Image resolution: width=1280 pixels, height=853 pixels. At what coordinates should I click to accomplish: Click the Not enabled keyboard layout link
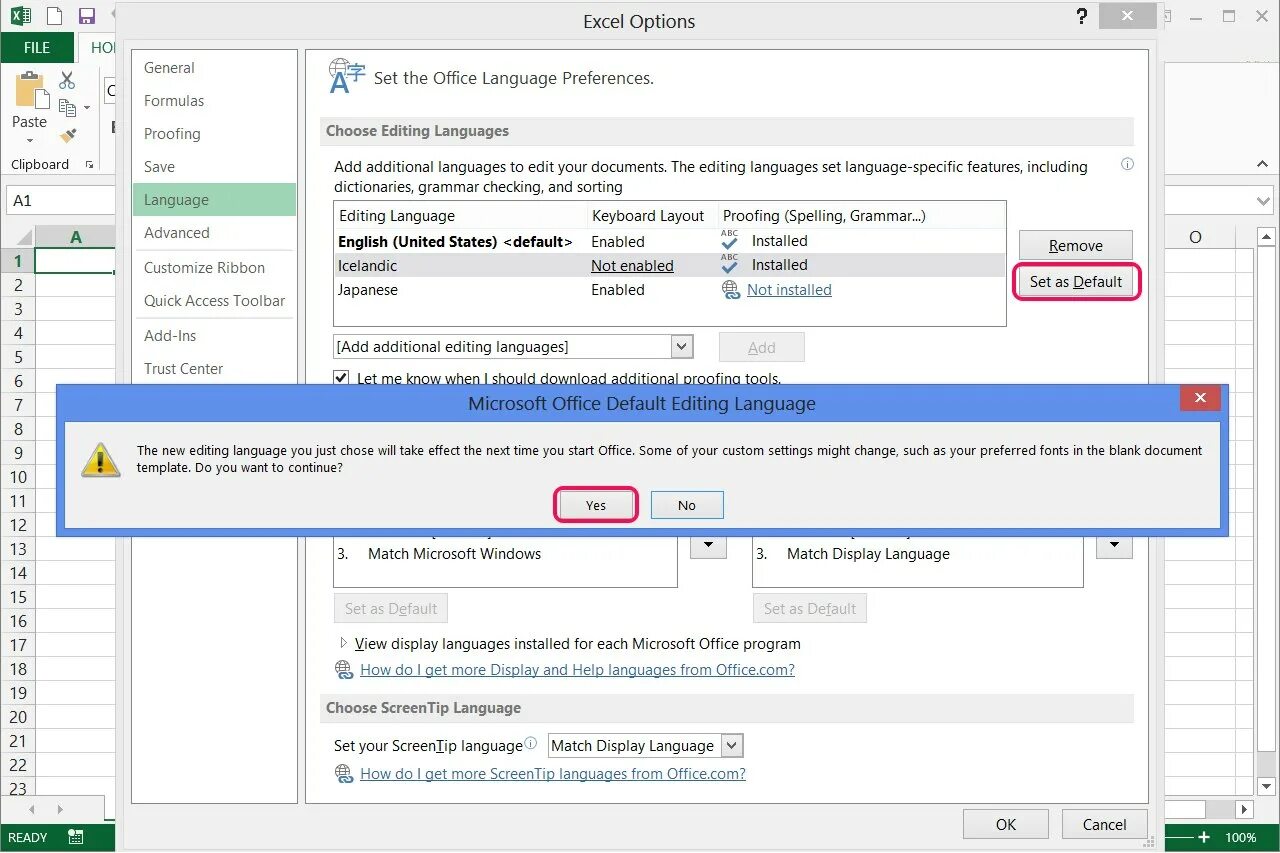632,266
